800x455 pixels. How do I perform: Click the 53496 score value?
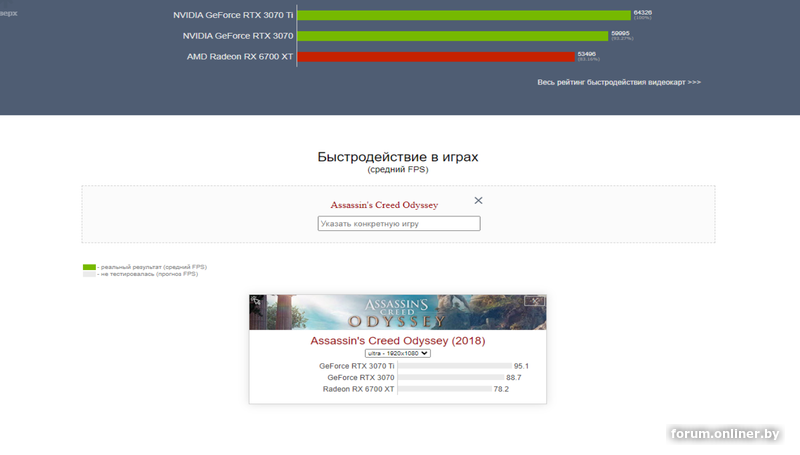point(587,54)
